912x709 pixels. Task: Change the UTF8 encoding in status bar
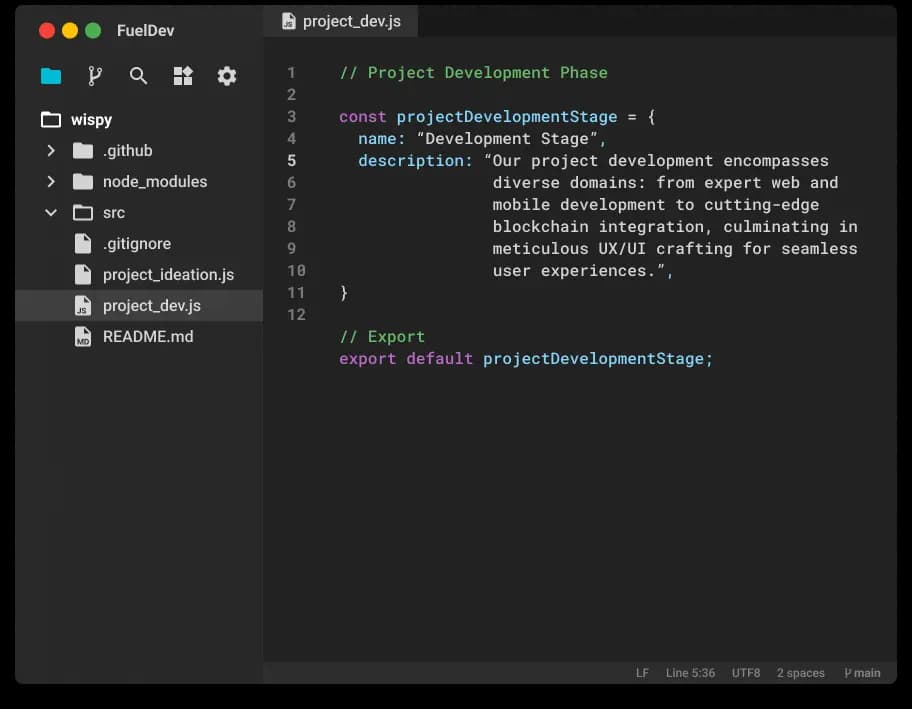(x=745, y=673)
